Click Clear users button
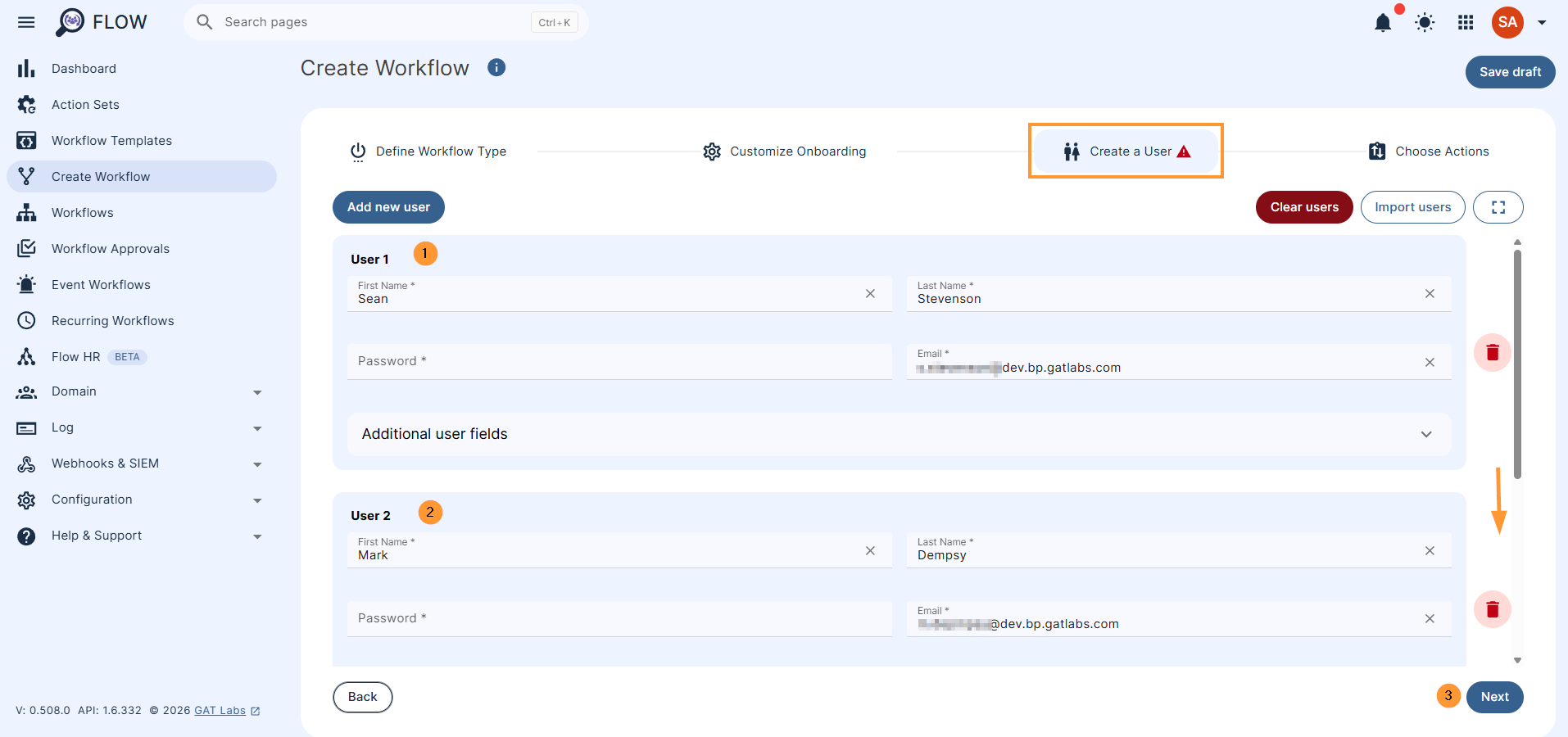1568x737 pixels. (1304, 207)
